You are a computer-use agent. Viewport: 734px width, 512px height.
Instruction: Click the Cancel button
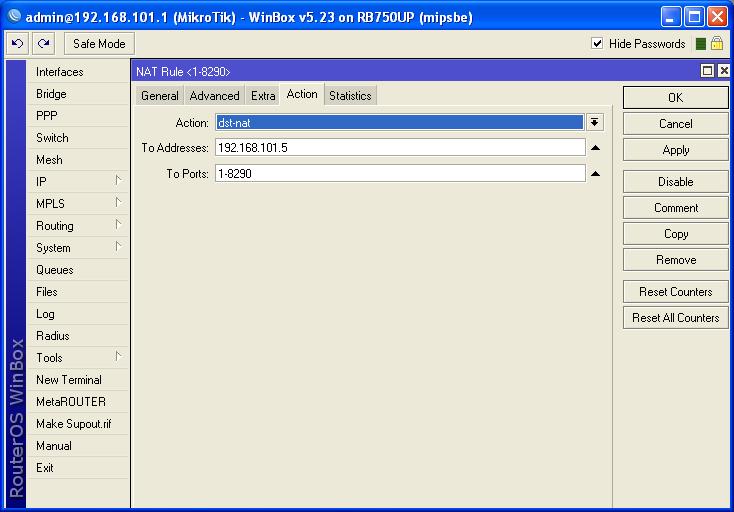675,124
